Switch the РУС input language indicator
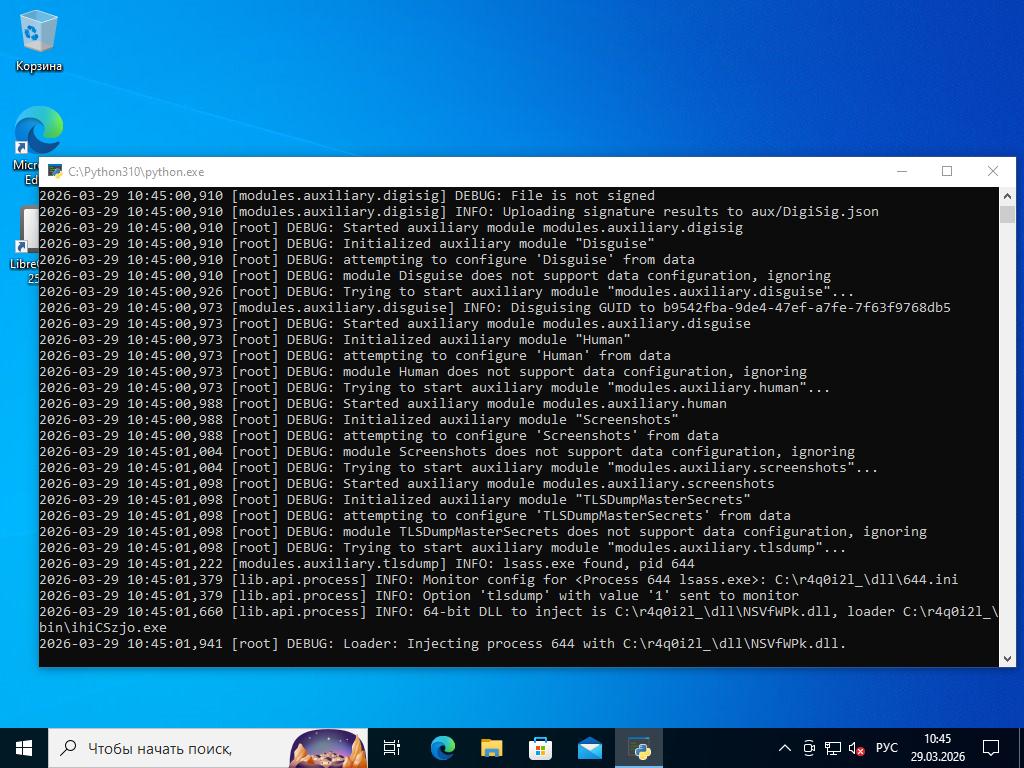The image size is (1024, 768). click(886, 748)
